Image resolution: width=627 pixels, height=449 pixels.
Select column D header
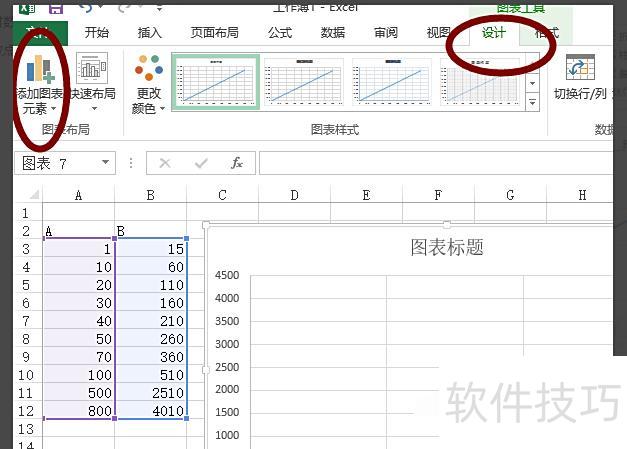(294, 195)
